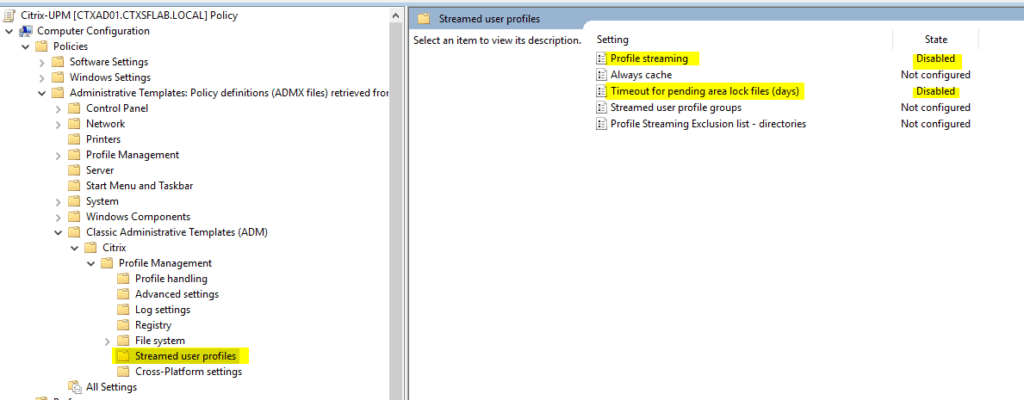The height and width of the screenshot is (400, 1024).
Task: Click the Software Settings folder icon
Action: (x=59, y=62)
